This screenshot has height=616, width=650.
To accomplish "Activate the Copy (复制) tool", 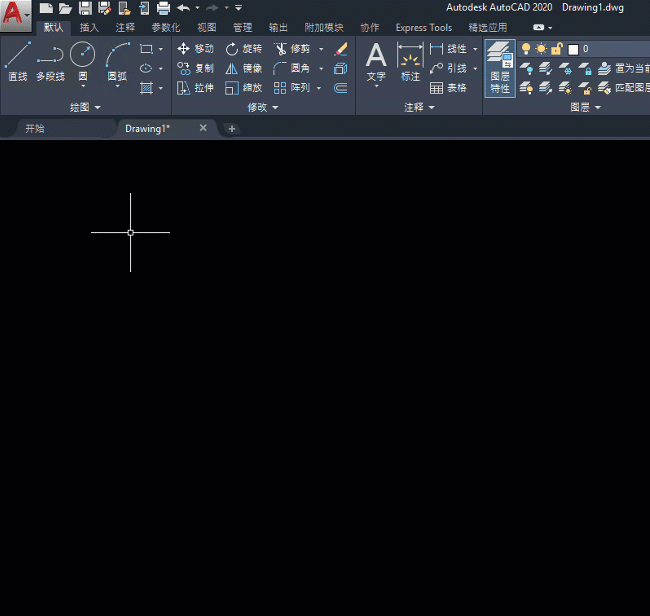I will click(195, 68).
